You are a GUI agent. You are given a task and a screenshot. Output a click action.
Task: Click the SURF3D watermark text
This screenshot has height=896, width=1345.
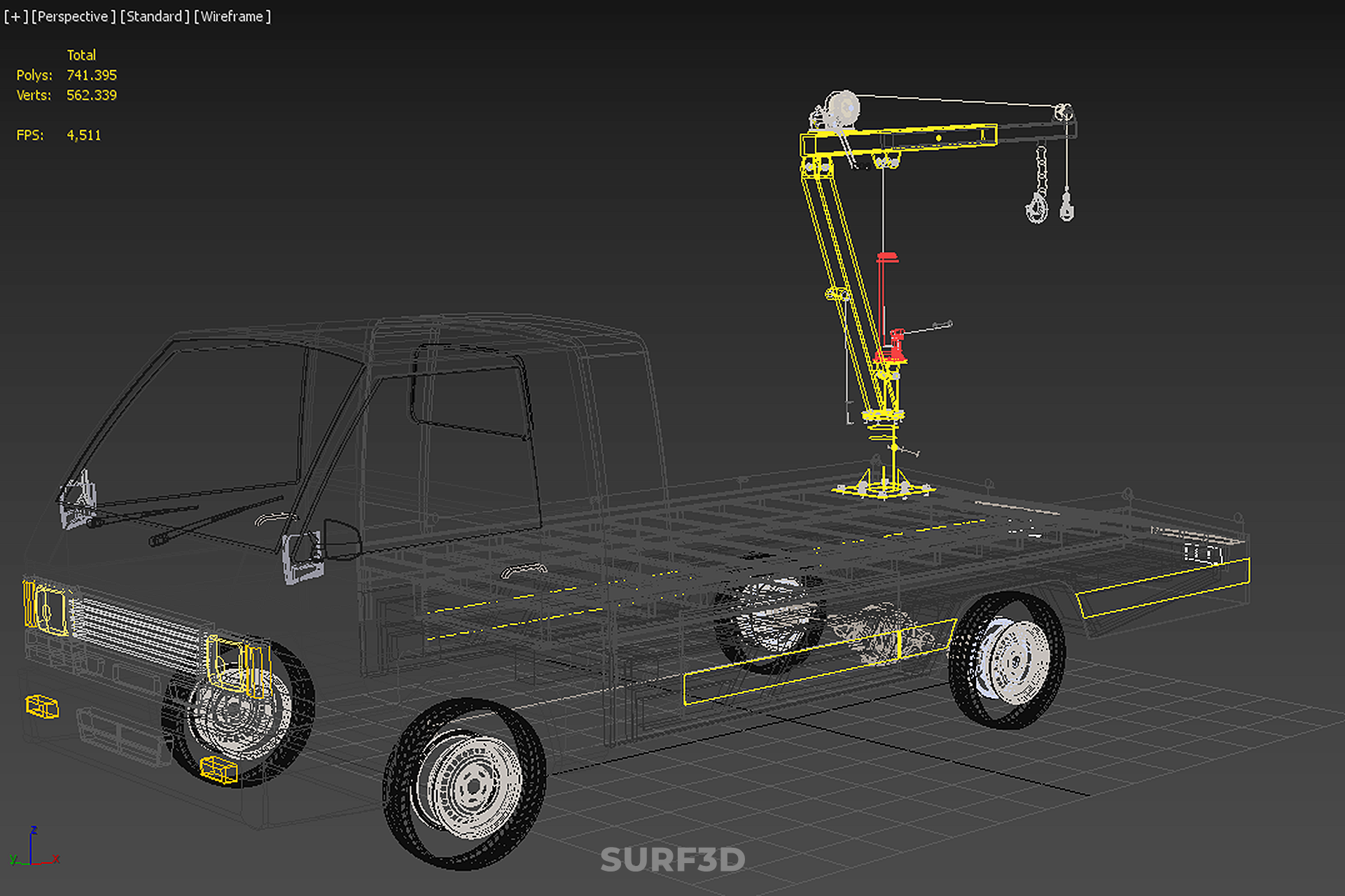(x=672, y=860)
